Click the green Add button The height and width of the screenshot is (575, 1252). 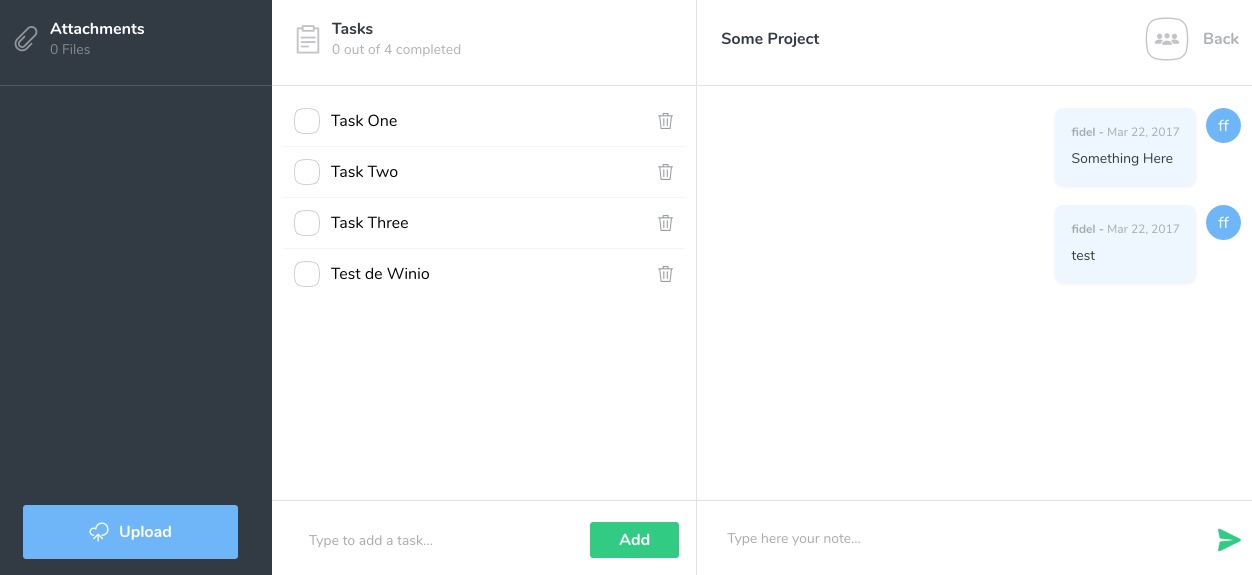pyautogui.click(x=634, y=540)
